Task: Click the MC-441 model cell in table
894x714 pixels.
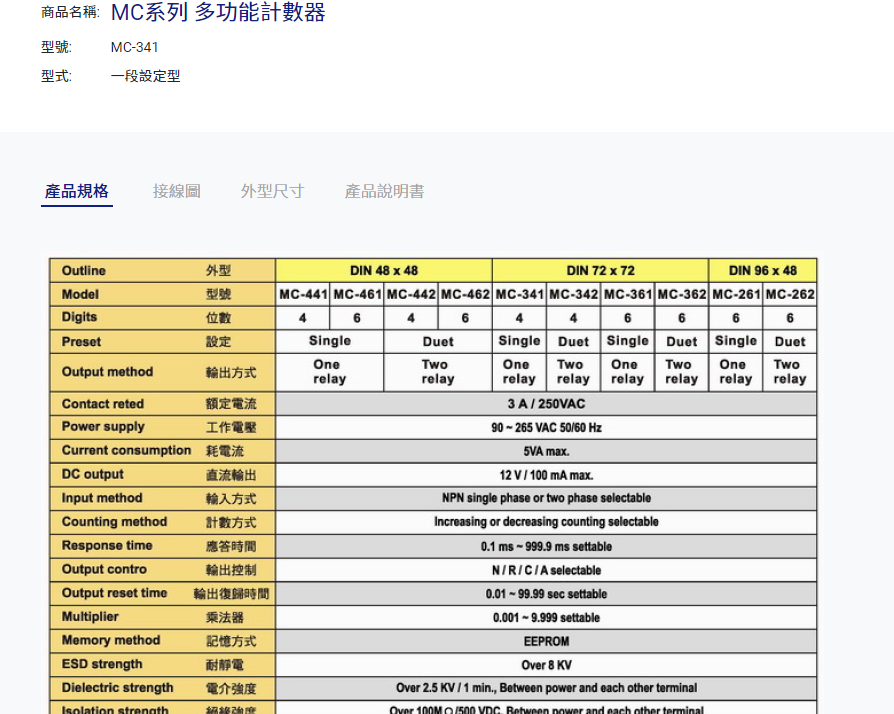Action: click(303, 295)
